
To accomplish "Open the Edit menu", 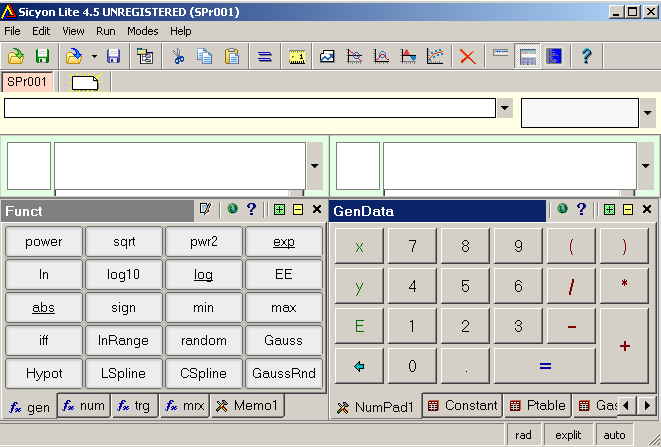I will pyautogui.click(x=41, y=31).
